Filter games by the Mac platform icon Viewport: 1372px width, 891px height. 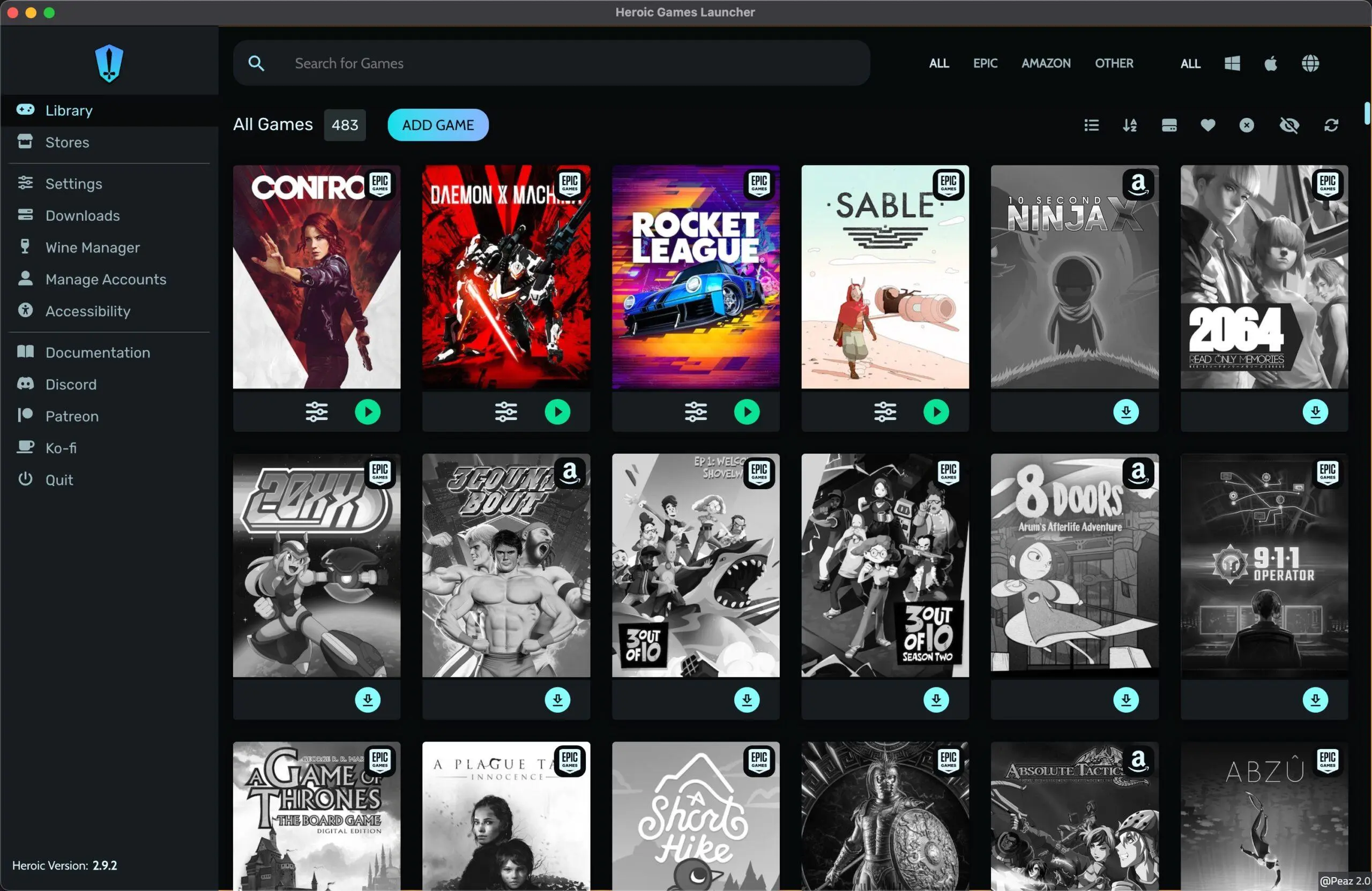point(1271,63)
